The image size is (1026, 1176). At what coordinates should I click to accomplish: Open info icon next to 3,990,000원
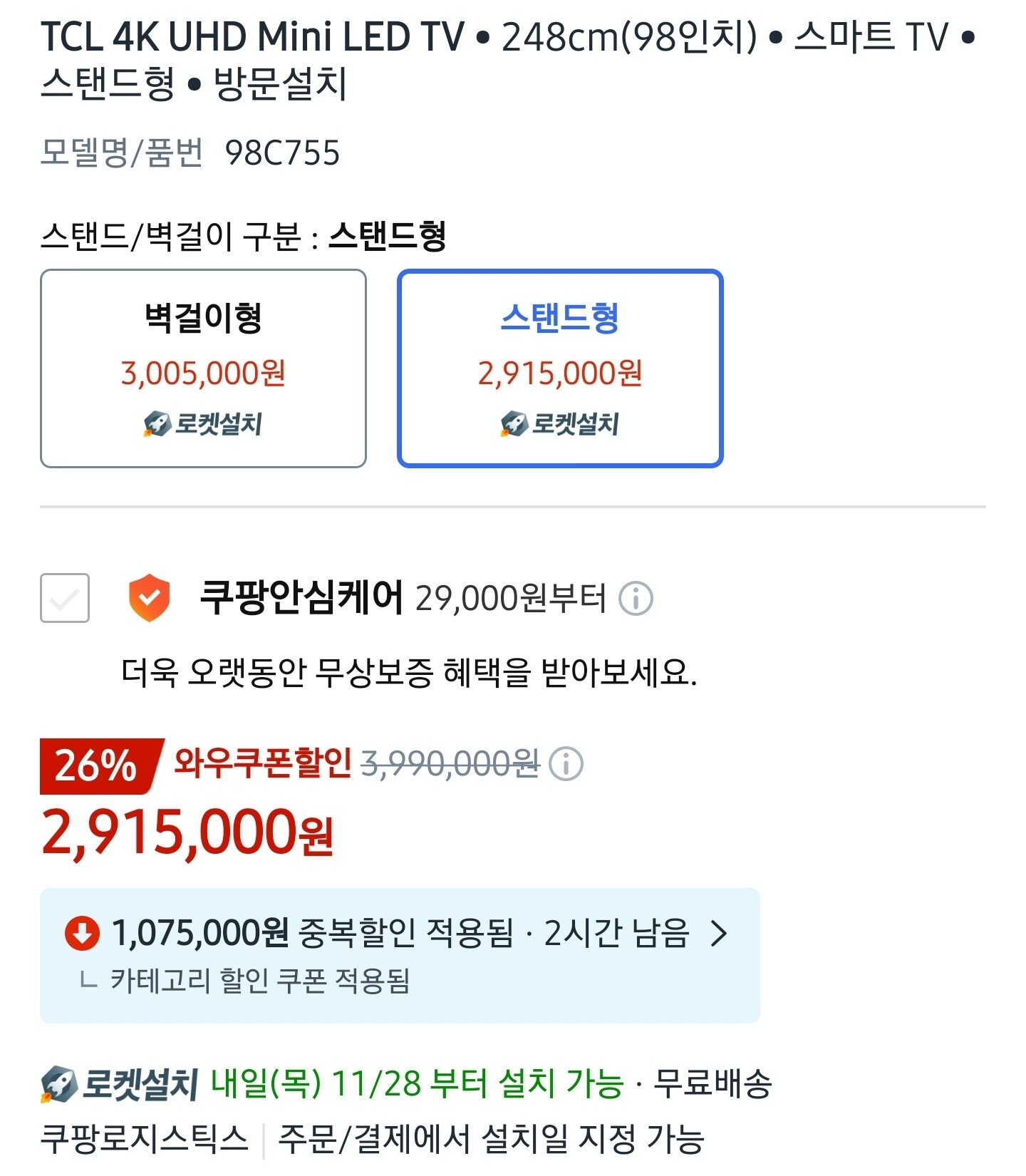[x=567, y=764]
